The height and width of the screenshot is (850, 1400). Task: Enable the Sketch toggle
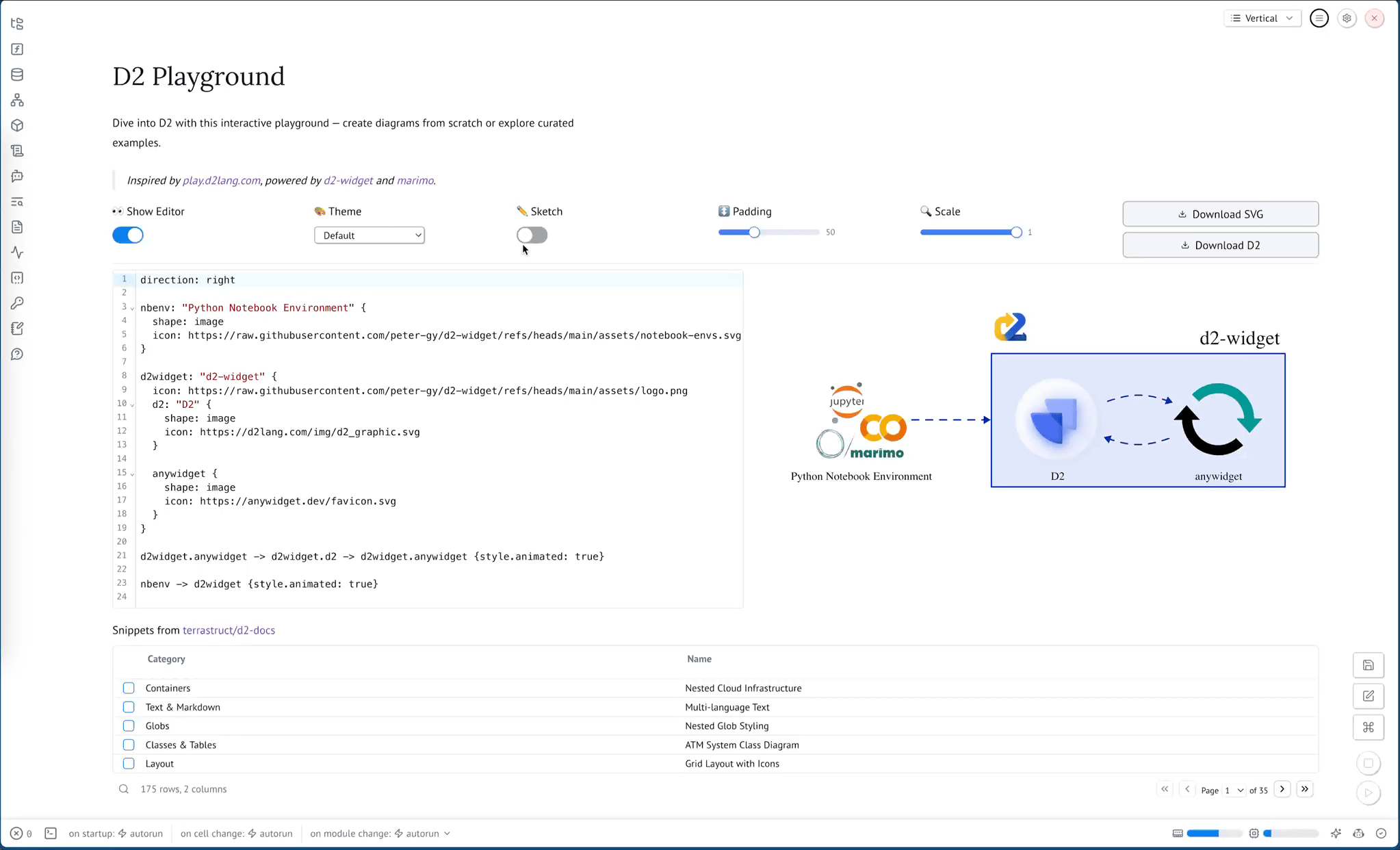click(532, 235)
